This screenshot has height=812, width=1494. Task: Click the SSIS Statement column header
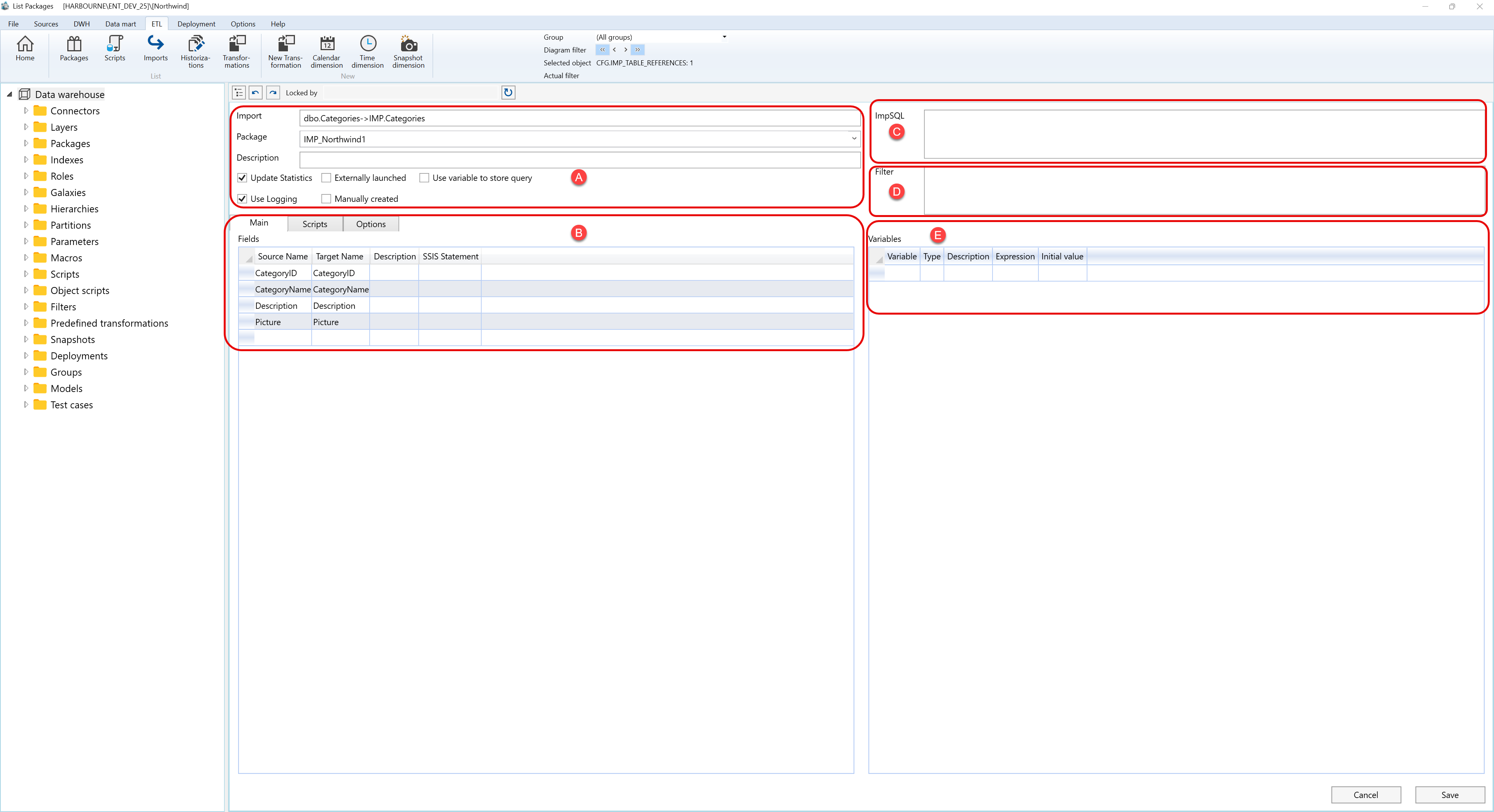coord(450,256)
